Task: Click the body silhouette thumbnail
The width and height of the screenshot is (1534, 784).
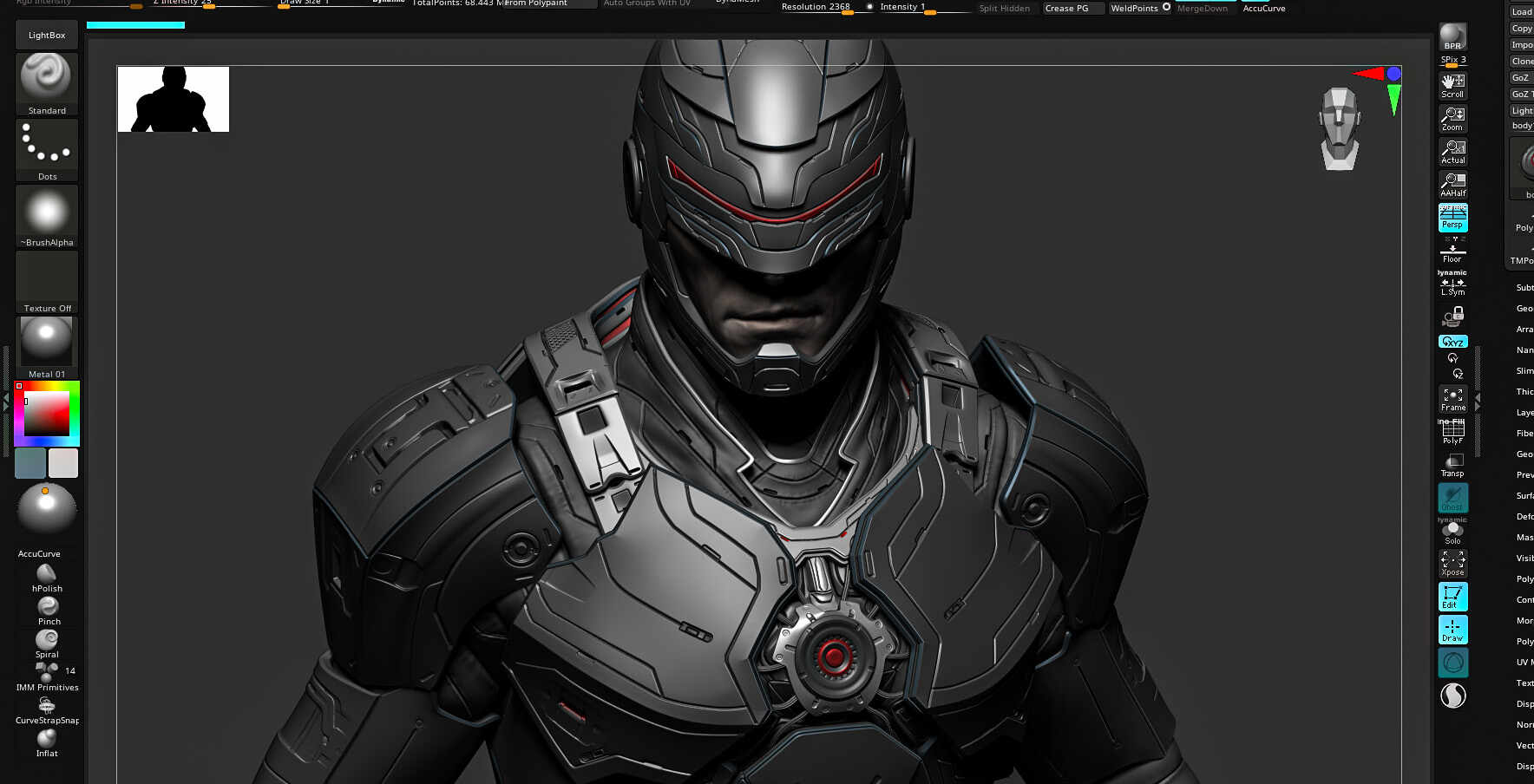Action: (x=173, y=99)
